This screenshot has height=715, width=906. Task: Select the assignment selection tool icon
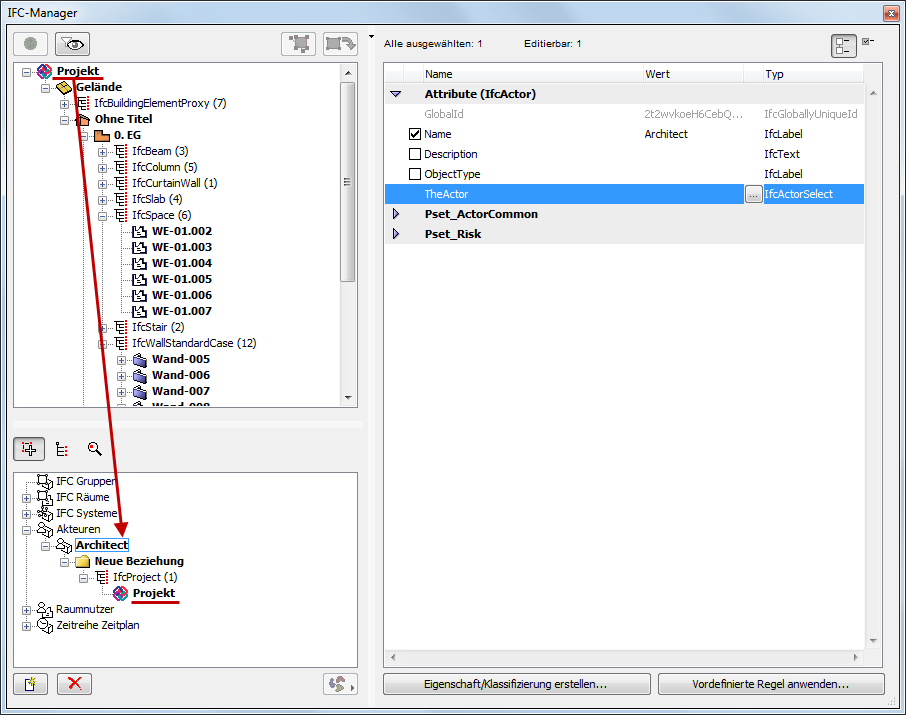click(x=29, y=449)
